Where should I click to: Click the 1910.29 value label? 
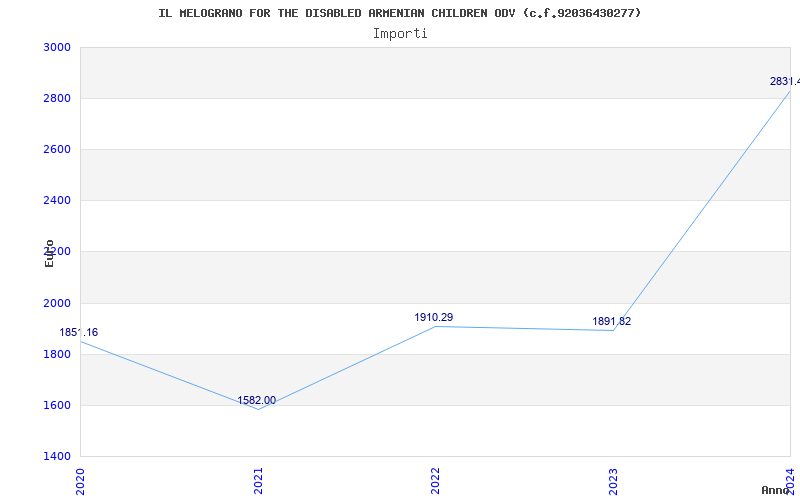433,317
